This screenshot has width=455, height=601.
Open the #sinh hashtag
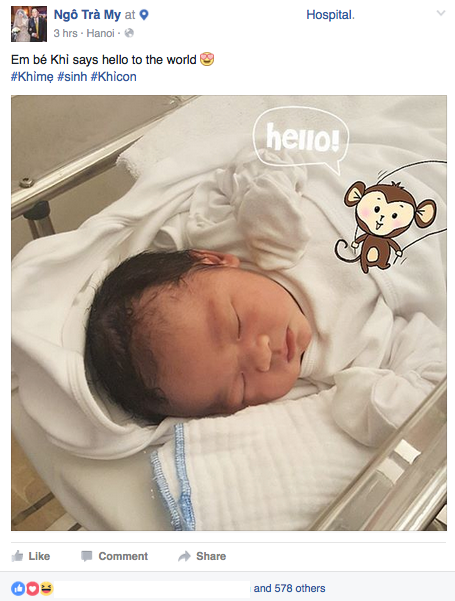(x=72, y=77)
